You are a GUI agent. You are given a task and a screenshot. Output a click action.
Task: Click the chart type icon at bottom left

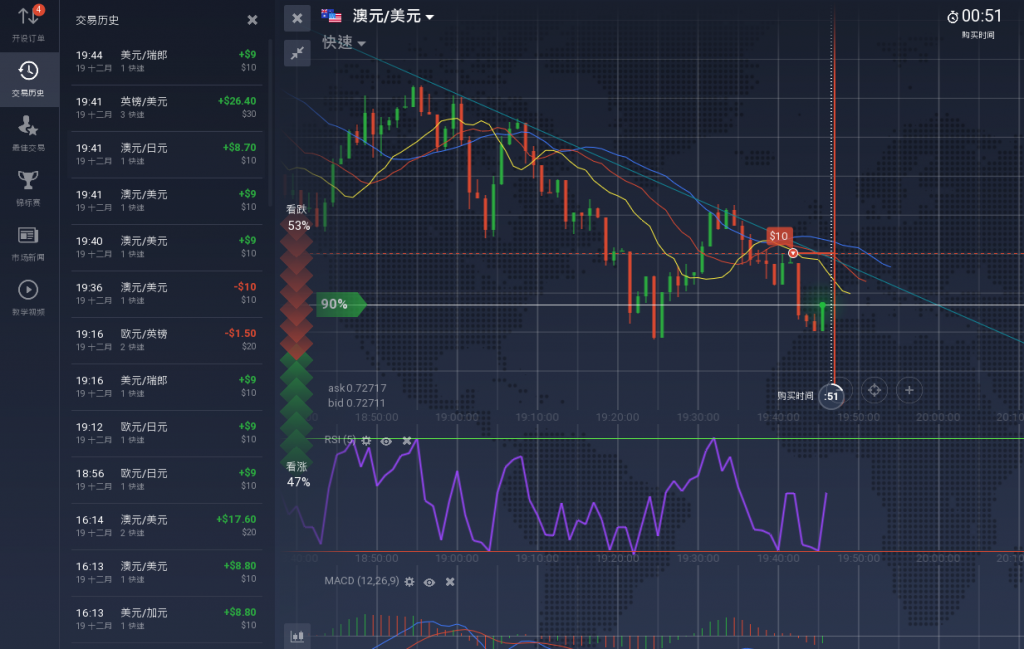tap(297, 635)
